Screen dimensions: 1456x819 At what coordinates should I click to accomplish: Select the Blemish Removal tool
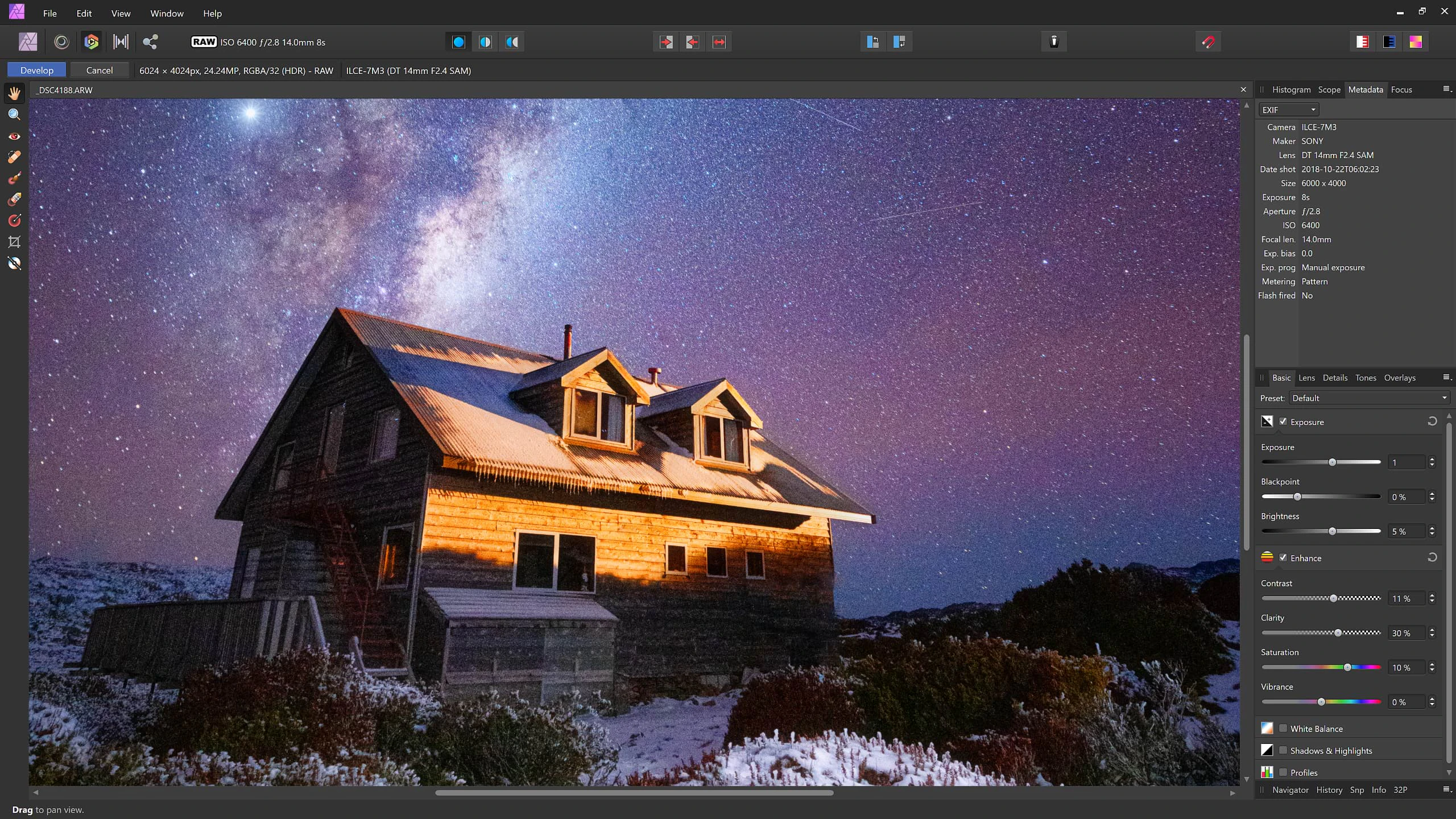point(15,158)
